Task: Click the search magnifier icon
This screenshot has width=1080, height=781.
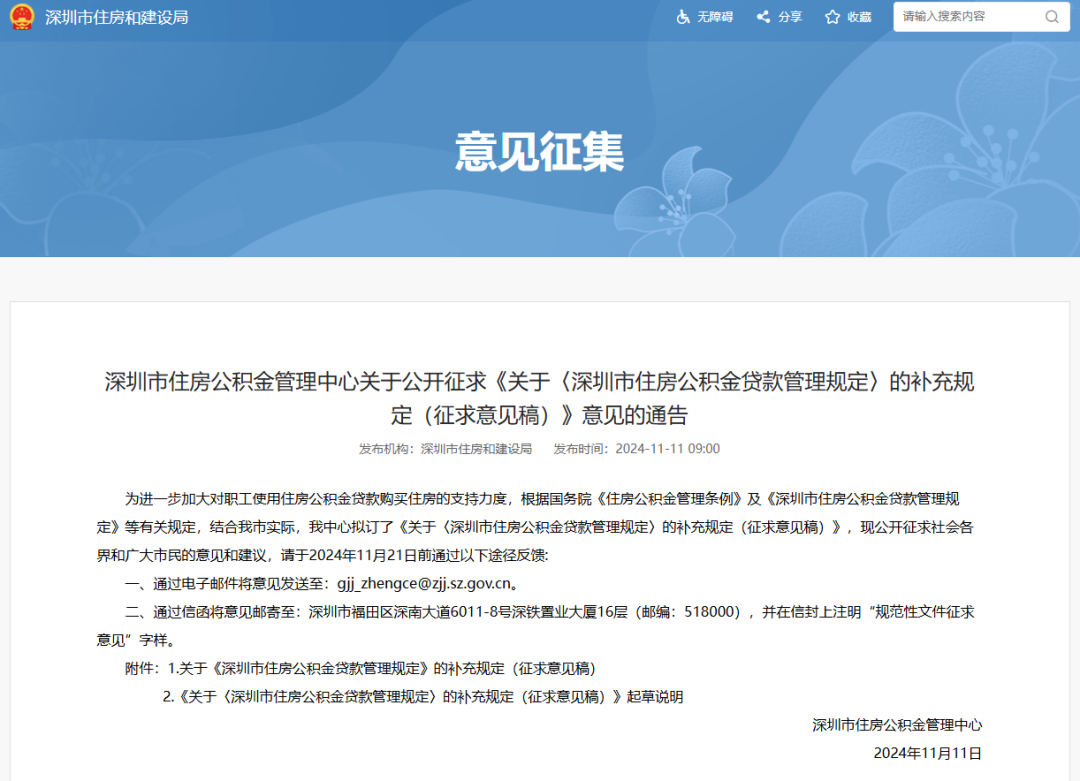Action: tap(1052, 17)
